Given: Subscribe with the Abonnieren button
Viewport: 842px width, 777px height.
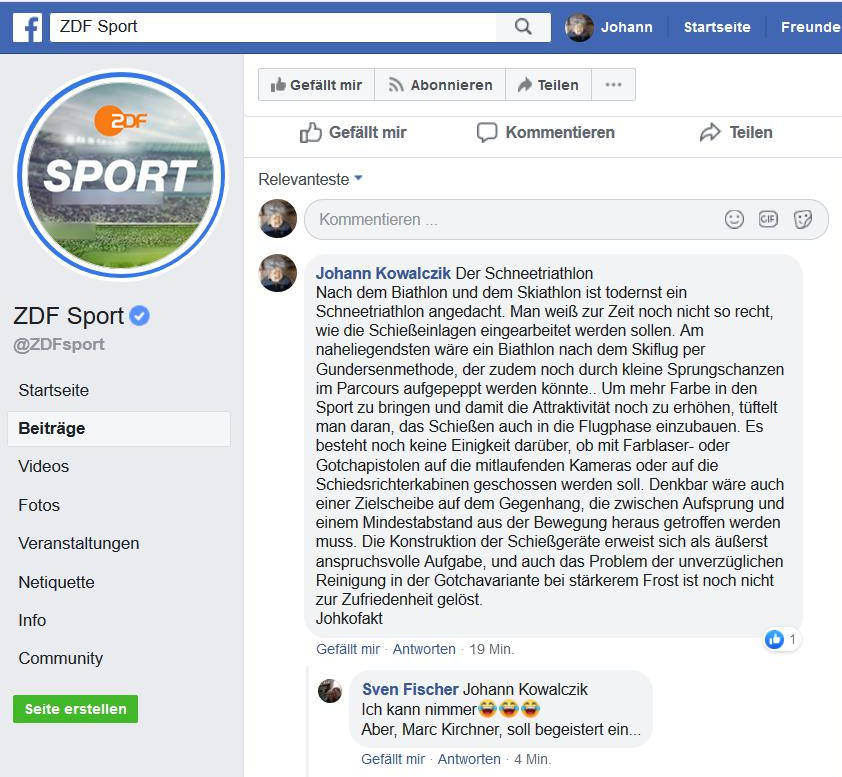Looking at the screenshot, I should 440,85.
